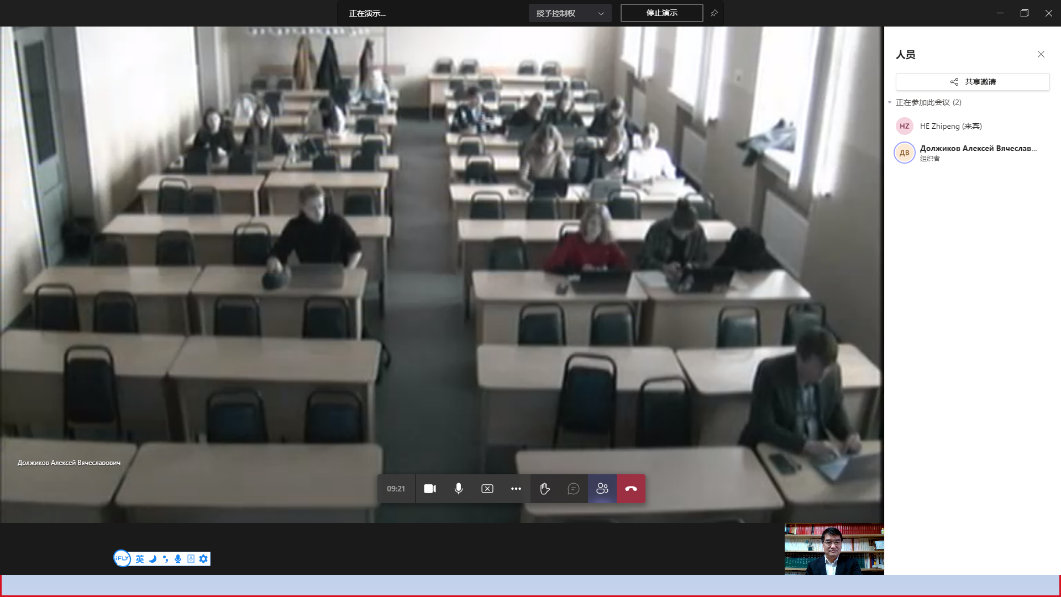The height and width of the screenshot is (597, 1061).
Task: Close the 人员 people panel
Action: point(1041,54)
